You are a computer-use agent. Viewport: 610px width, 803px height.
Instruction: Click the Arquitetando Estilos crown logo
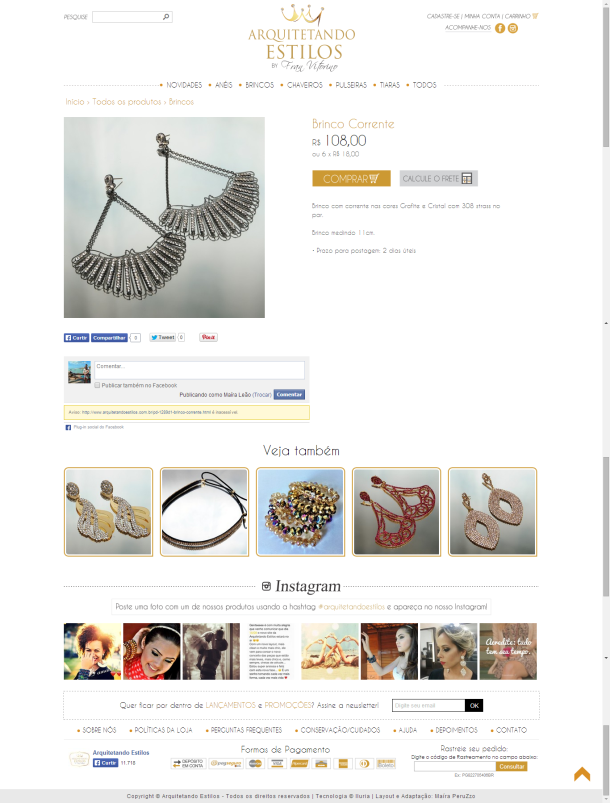(x=302, y=39)
